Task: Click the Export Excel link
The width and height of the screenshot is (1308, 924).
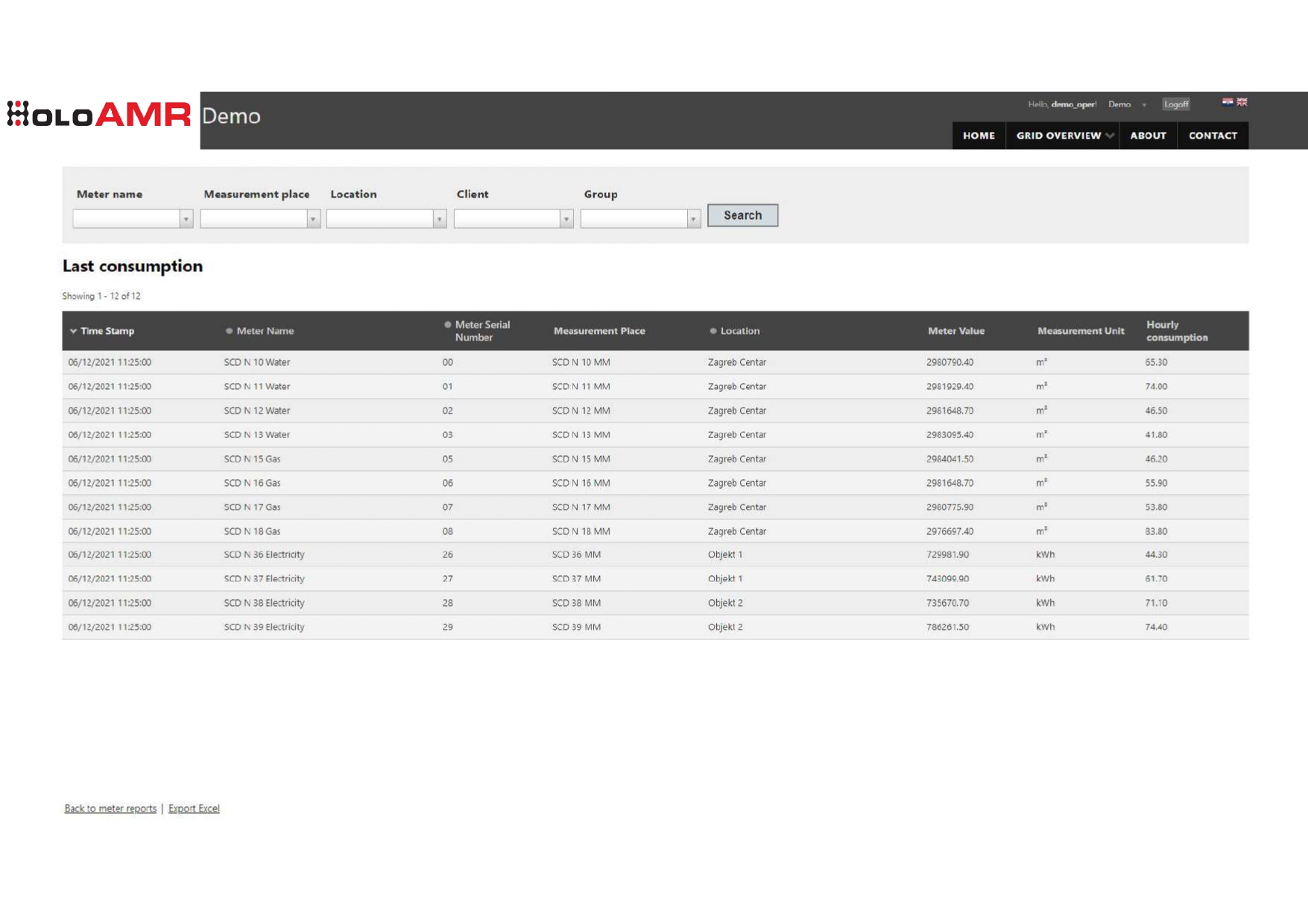Action: [x=194, y=808]
